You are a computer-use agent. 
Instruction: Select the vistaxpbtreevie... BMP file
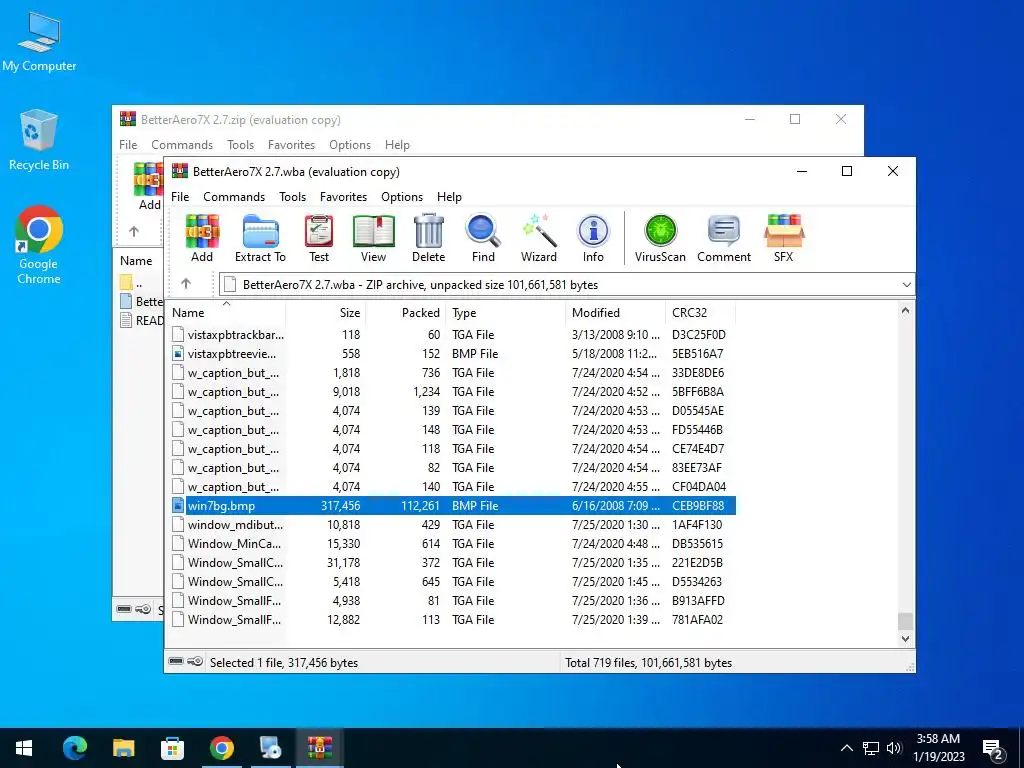point(453,353)
